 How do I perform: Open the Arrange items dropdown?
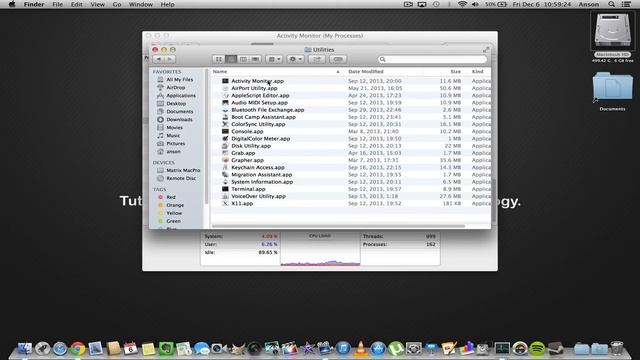pos(274,59)
